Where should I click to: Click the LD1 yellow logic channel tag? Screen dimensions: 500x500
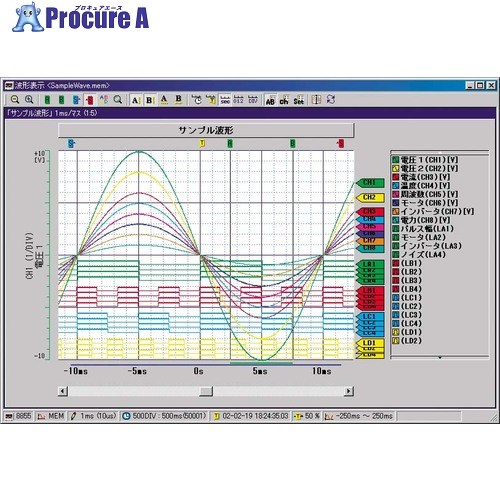tap(370, 343)
